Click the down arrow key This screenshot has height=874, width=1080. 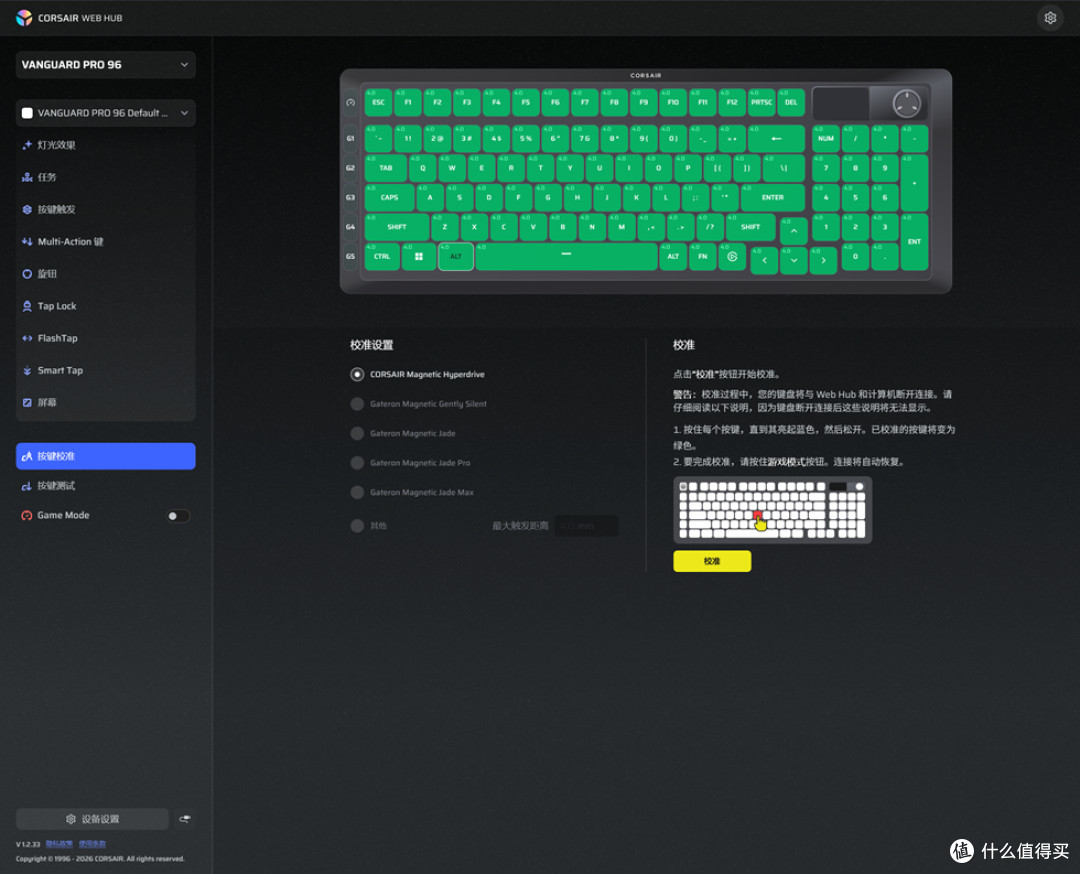tap(793, 261)
